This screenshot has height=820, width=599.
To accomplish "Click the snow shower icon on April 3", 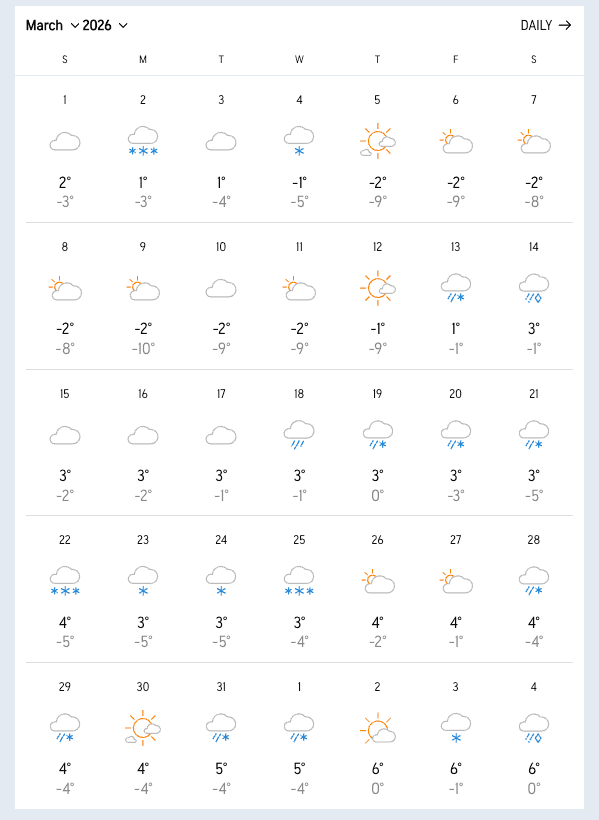I will [455, 727].
